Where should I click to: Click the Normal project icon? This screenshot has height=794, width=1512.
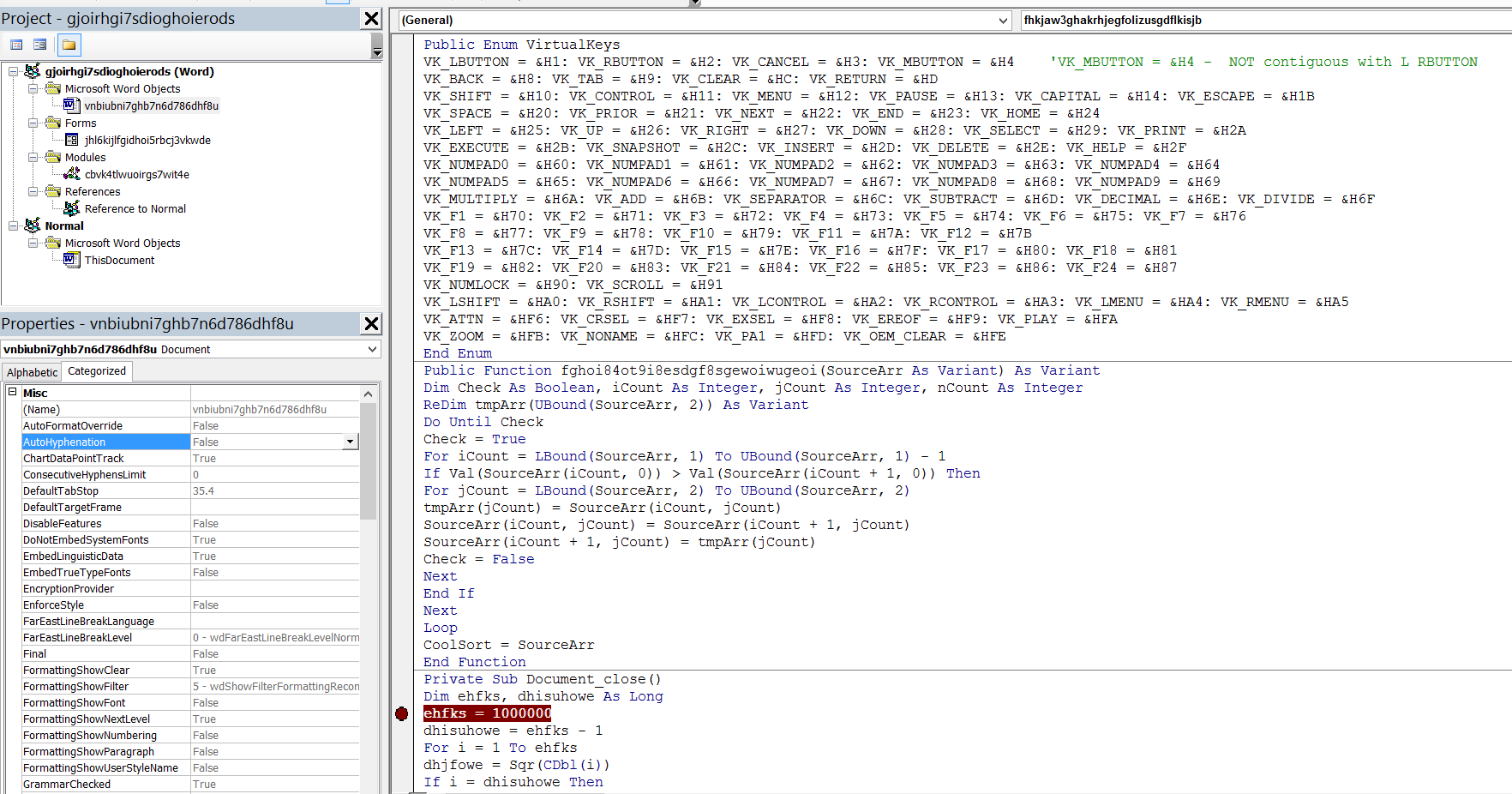coord(33,226)
